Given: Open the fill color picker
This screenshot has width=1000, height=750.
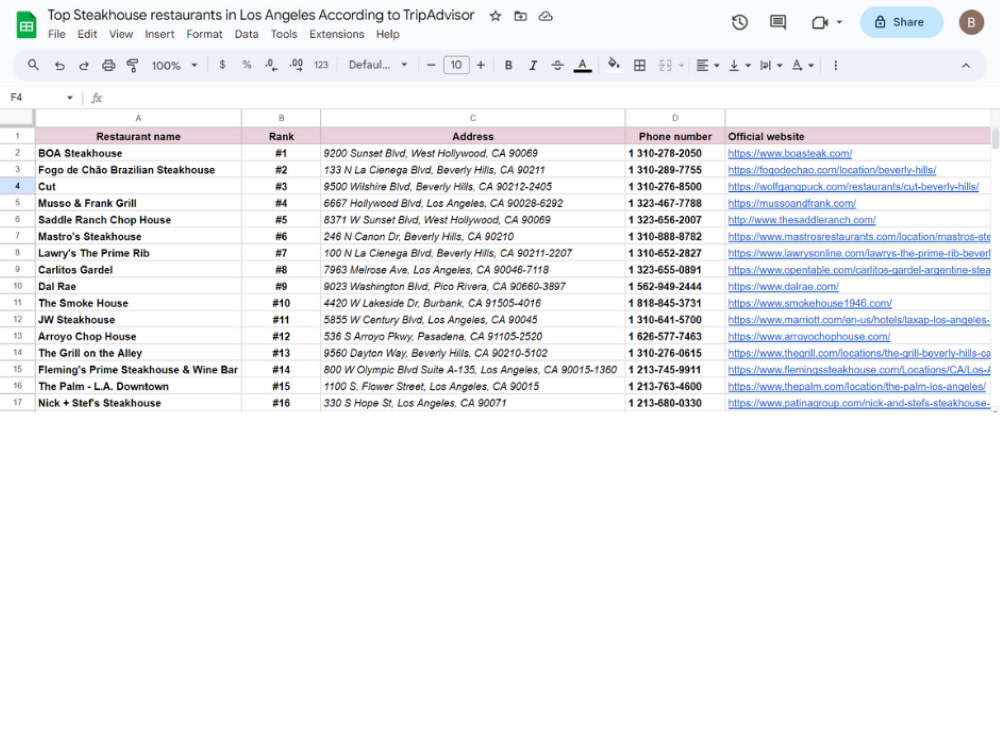Looking at the screenshot, I should tap(613, 64).
